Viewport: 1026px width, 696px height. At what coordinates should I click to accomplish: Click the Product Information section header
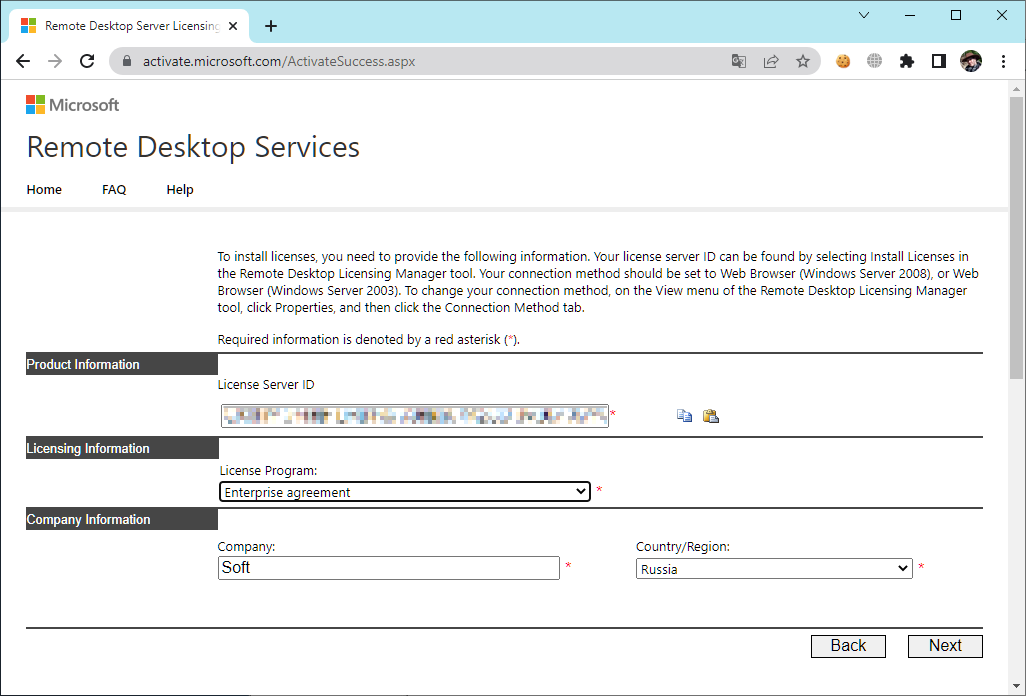click(122, 364)
